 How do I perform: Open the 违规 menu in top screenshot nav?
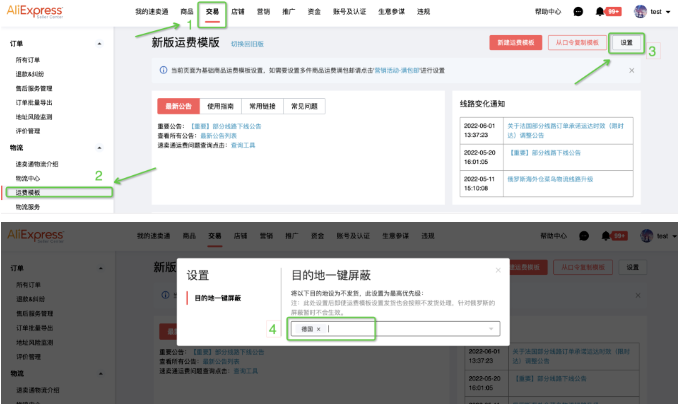click(424, 12)
